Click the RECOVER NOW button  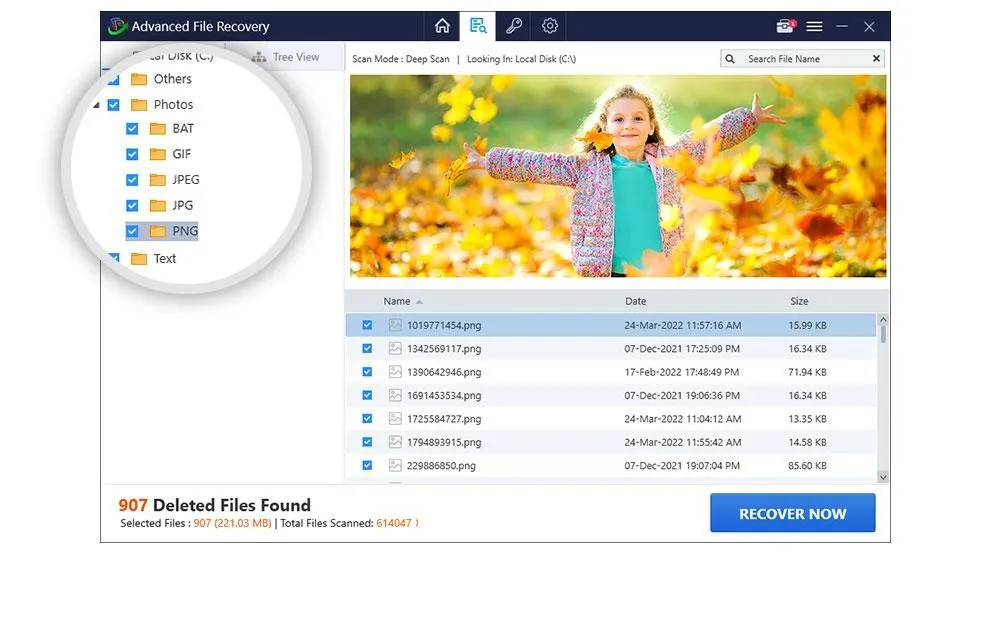pos(792,512)
